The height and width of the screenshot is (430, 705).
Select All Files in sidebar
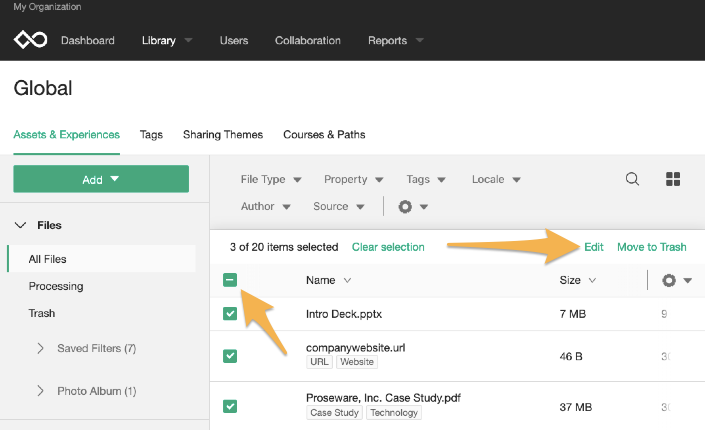tap(102, 259)
